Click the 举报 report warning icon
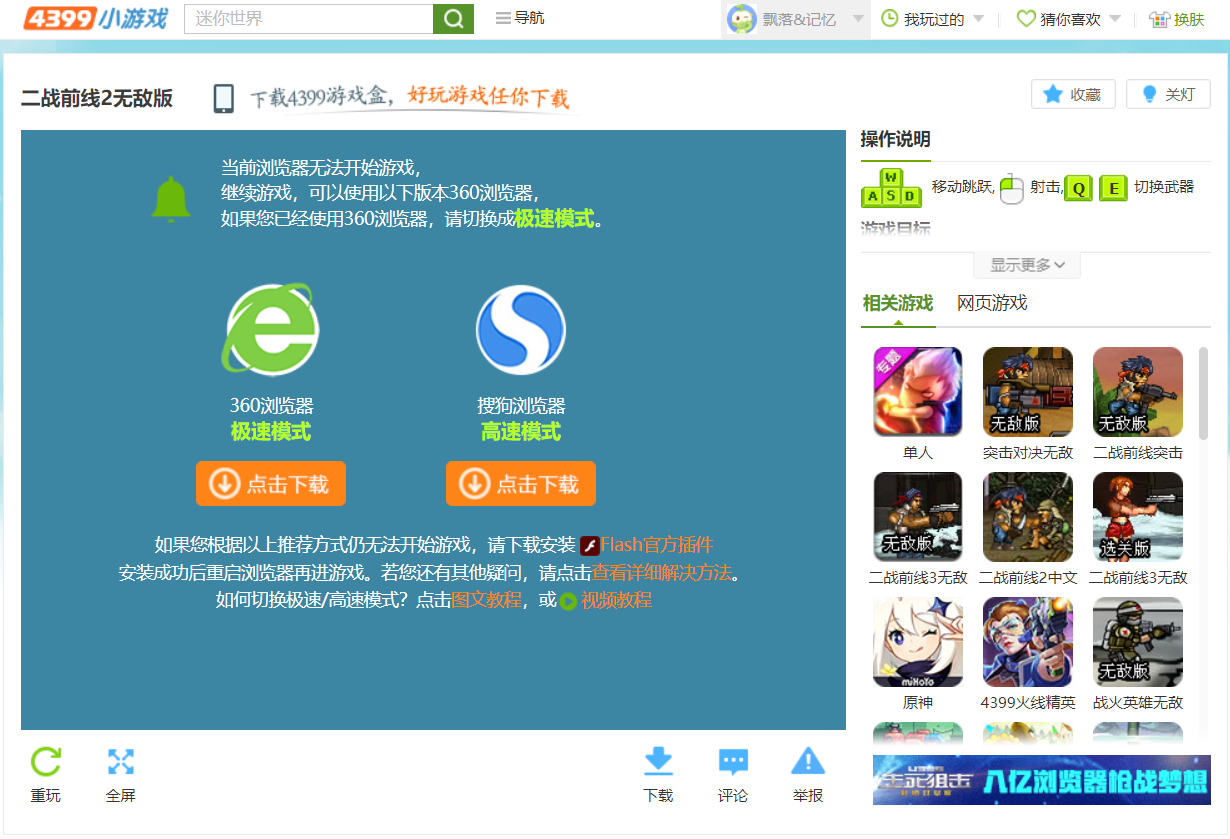Image resolution: width=1230 pixels, height=839 pixels. (x=808, y=762)
